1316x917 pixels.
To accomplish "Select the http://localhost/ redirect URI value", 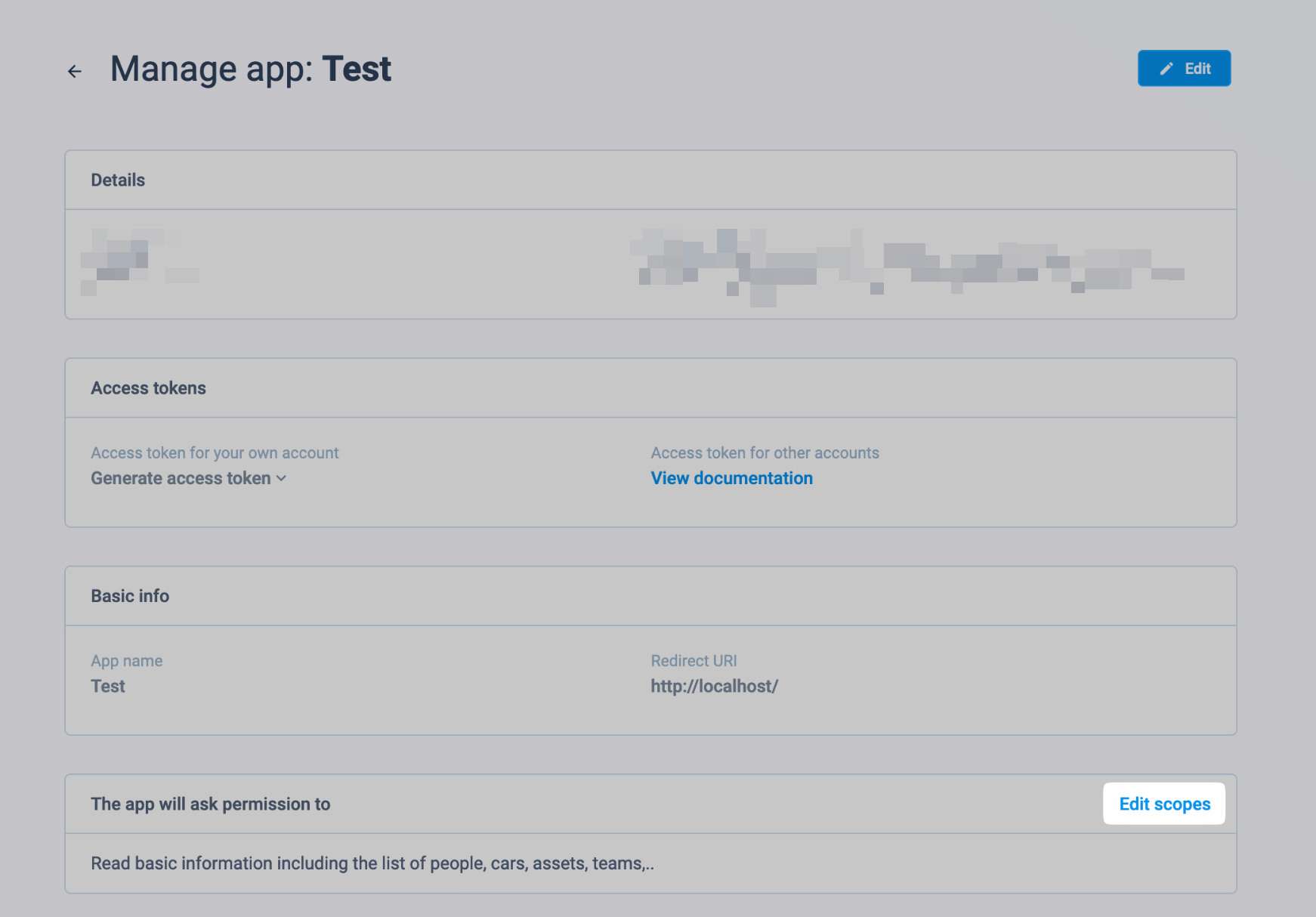I will click(714, 686).
